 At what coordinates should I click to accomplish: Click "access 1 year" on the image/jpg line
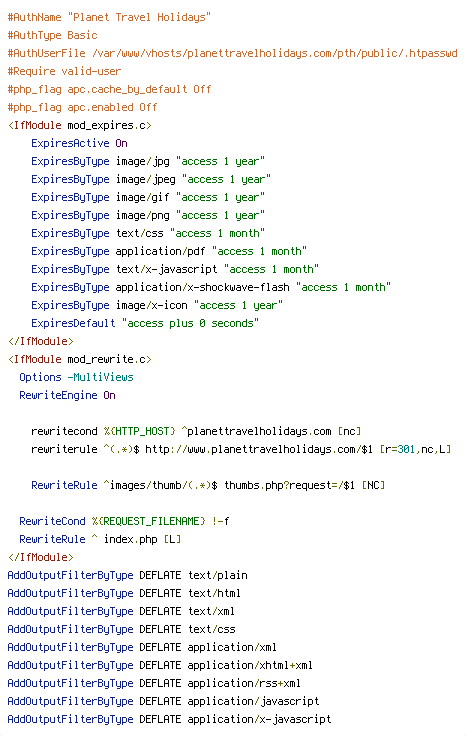tap(220, 161)
